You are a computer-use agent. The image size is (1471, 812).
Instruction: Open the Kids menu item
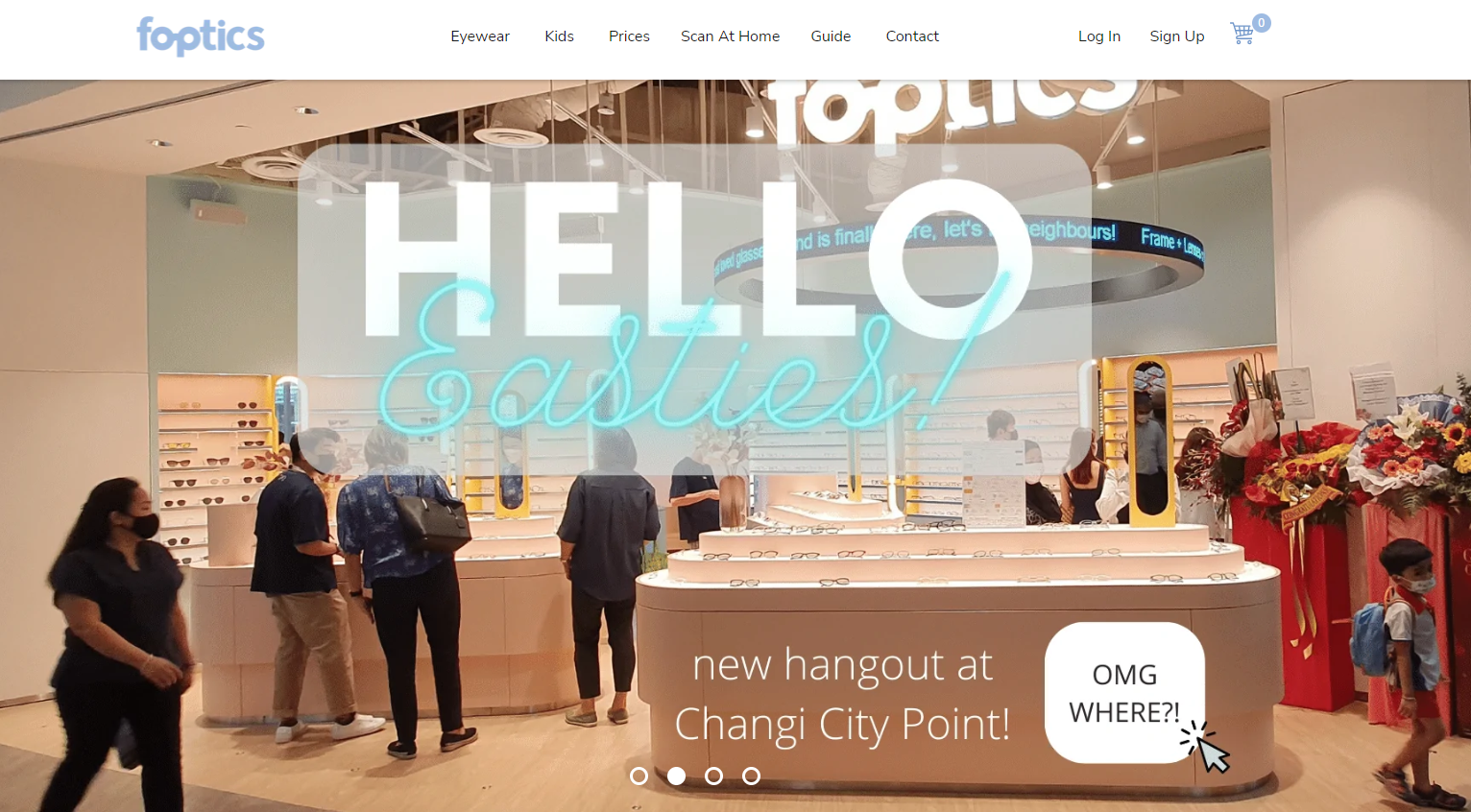(x=559, y=36)
